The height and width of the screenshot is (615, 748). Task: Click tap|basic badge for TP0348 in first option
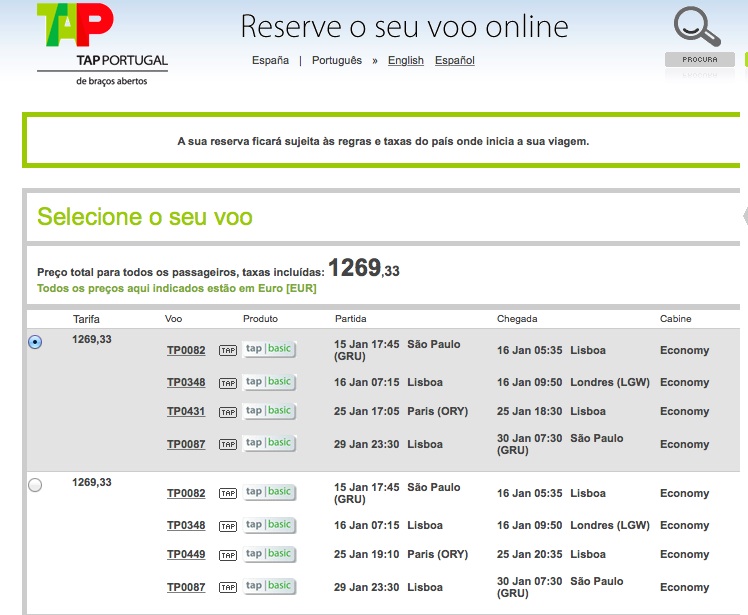tap(268, 382)
